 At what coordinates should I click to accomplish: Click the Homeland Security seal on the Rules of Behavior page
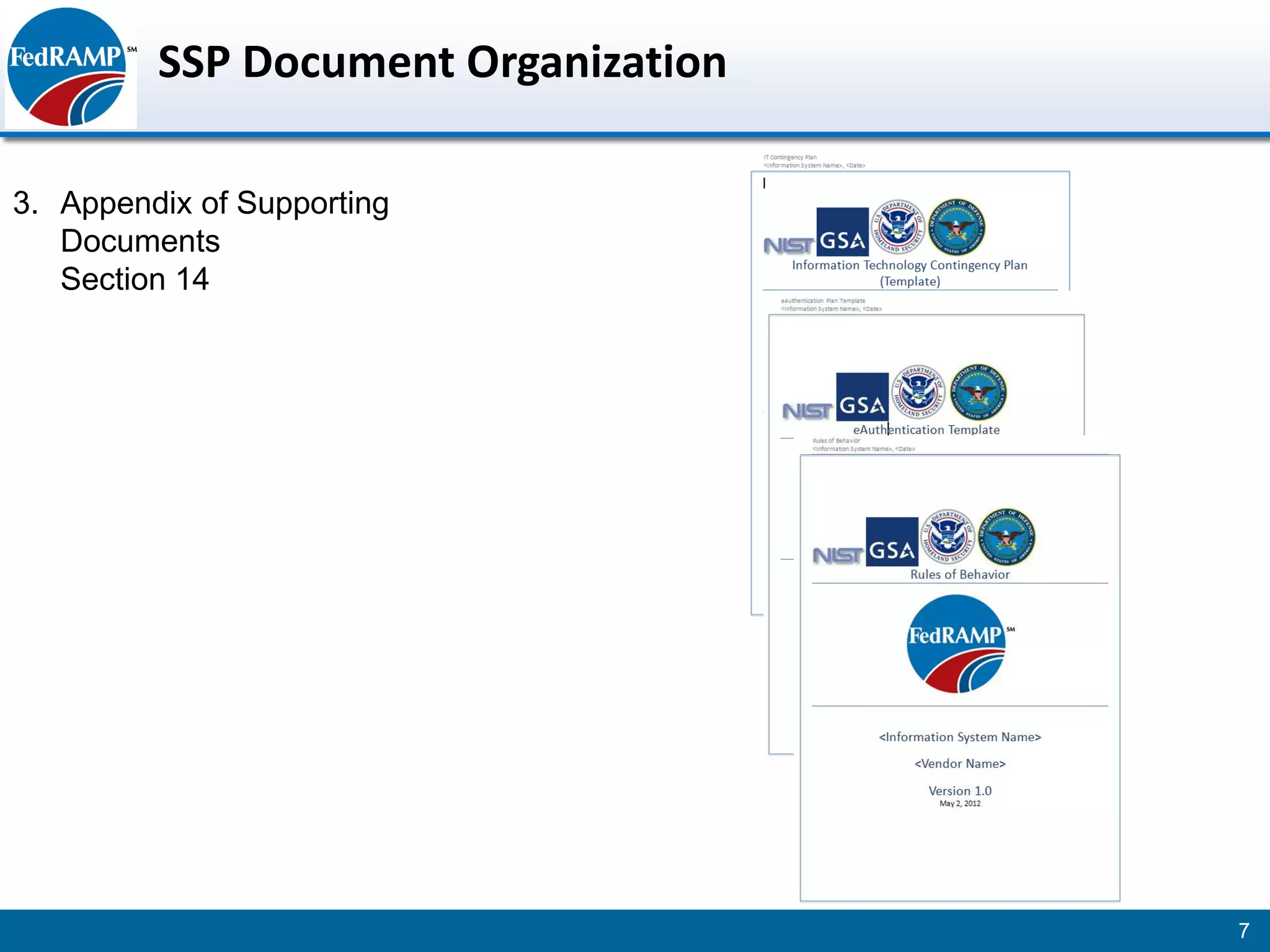point(948,536)
